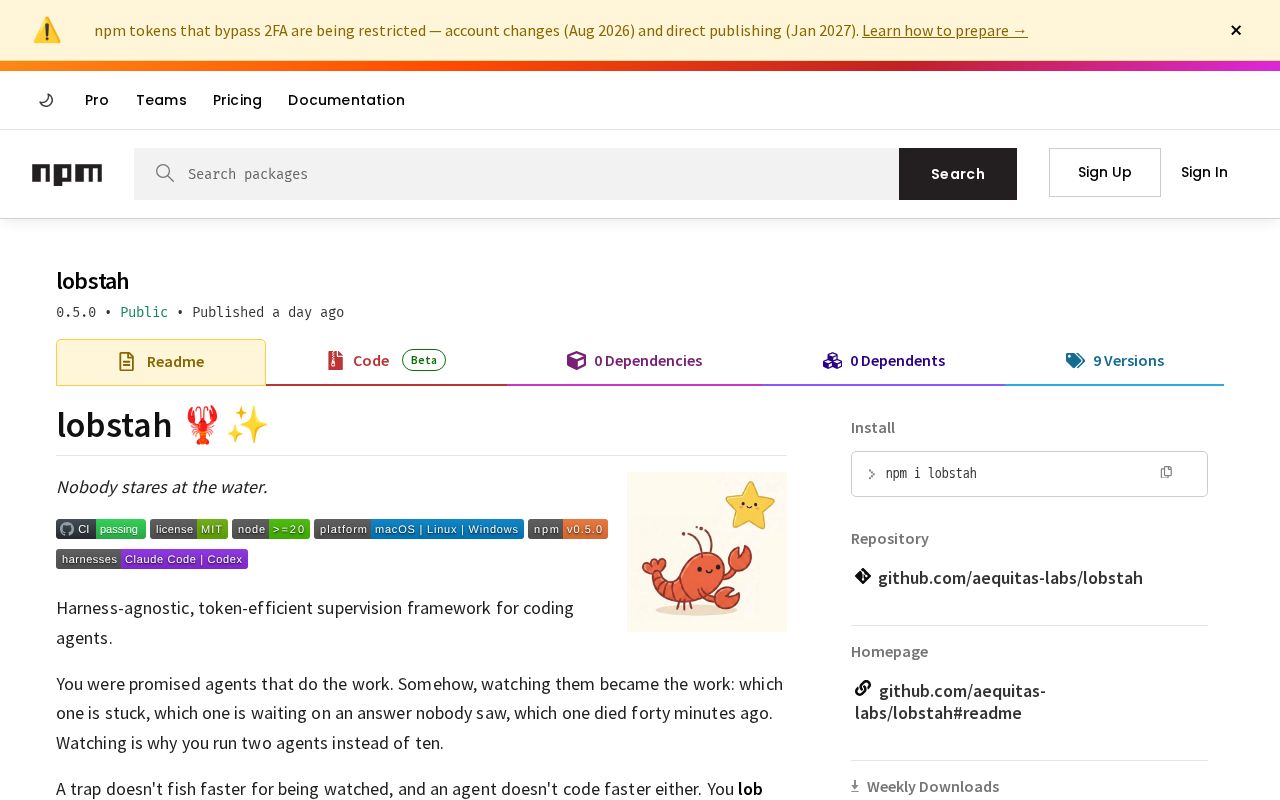Screen dimensions: 1280x800
Task: Click the Dependents cubes icon
Action: [832, 361]
